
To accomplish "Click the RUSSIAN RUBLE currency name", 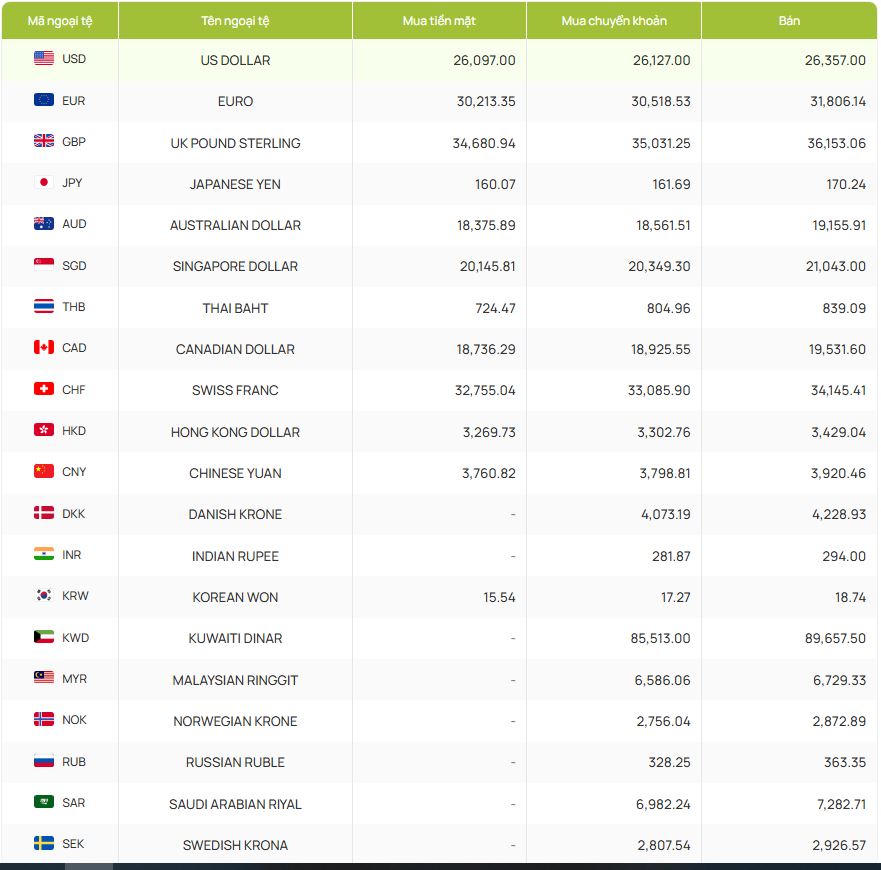I will (235, 763).
